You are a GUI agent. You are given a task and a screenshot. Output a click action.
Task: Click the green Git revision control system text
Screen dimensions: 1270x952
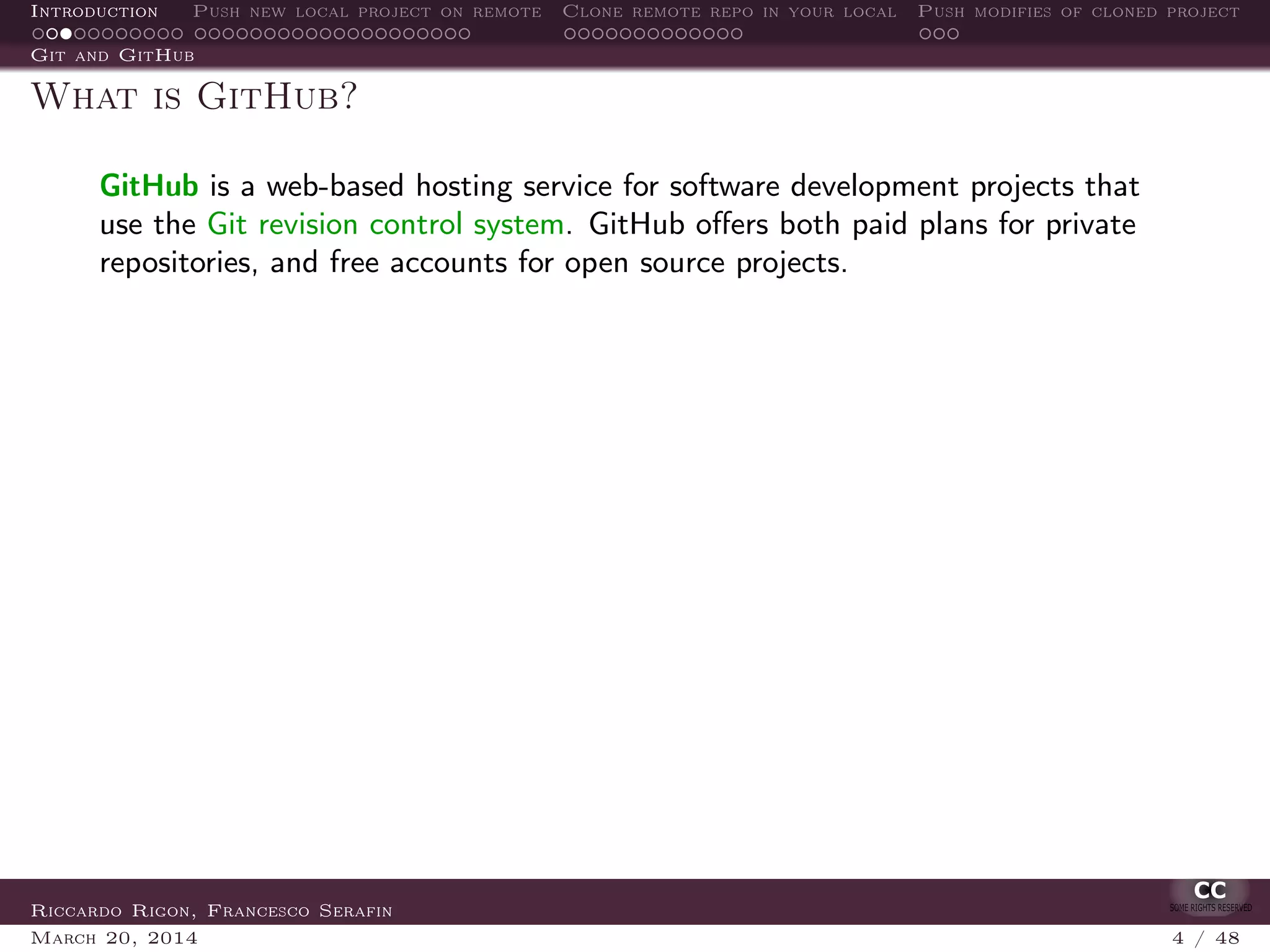[386, 224]
